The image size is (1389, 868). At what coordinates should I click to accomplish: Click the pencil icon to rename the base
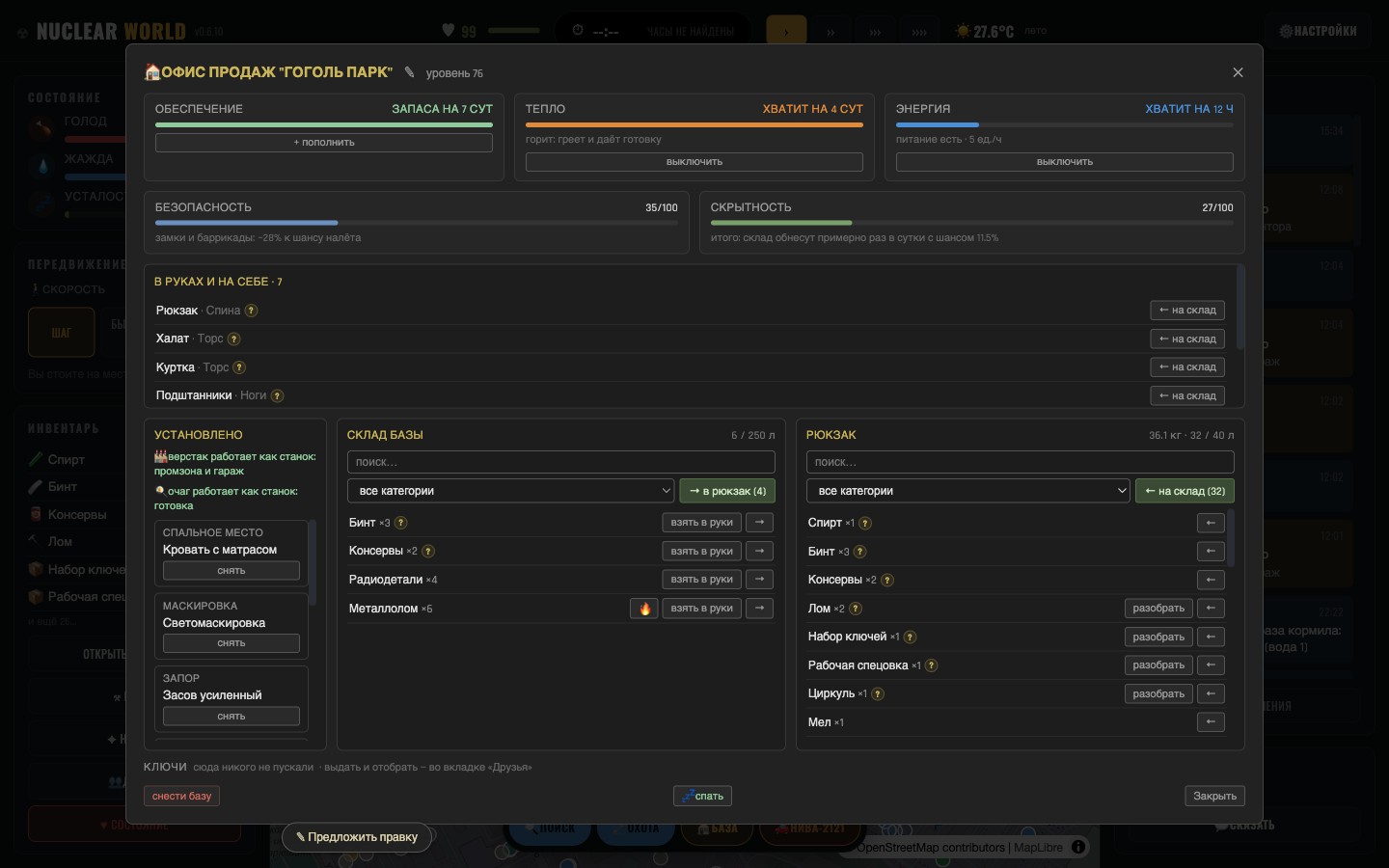[x=409, y=72]
